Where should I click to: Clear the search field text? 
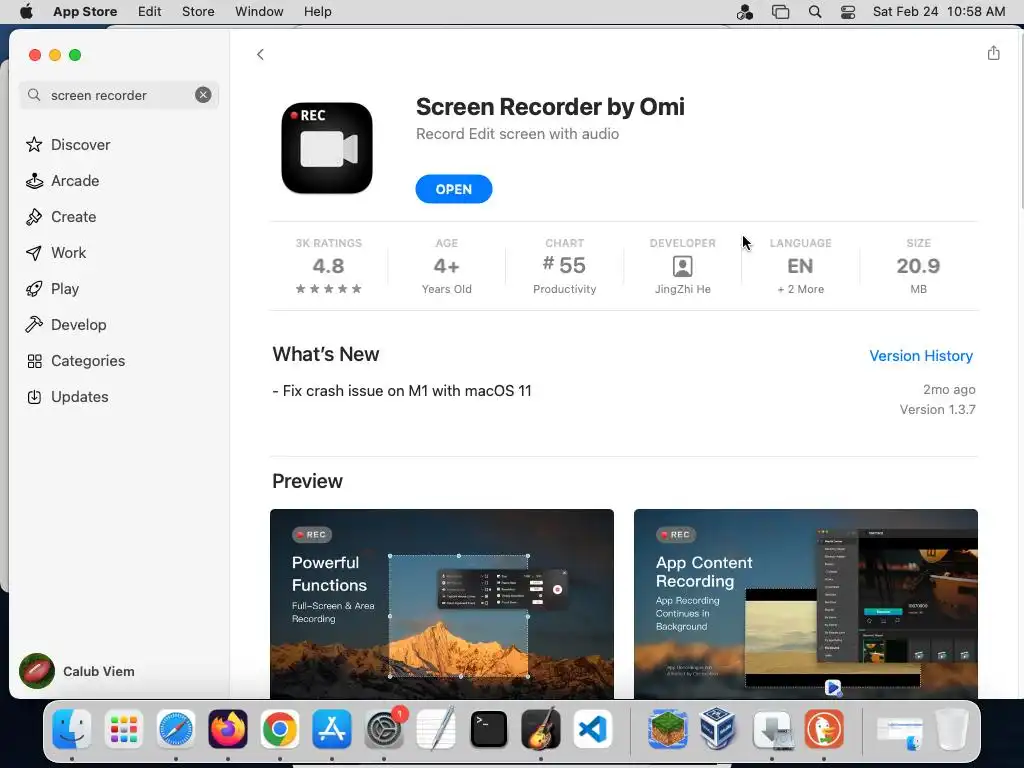[x=203, y=95]
